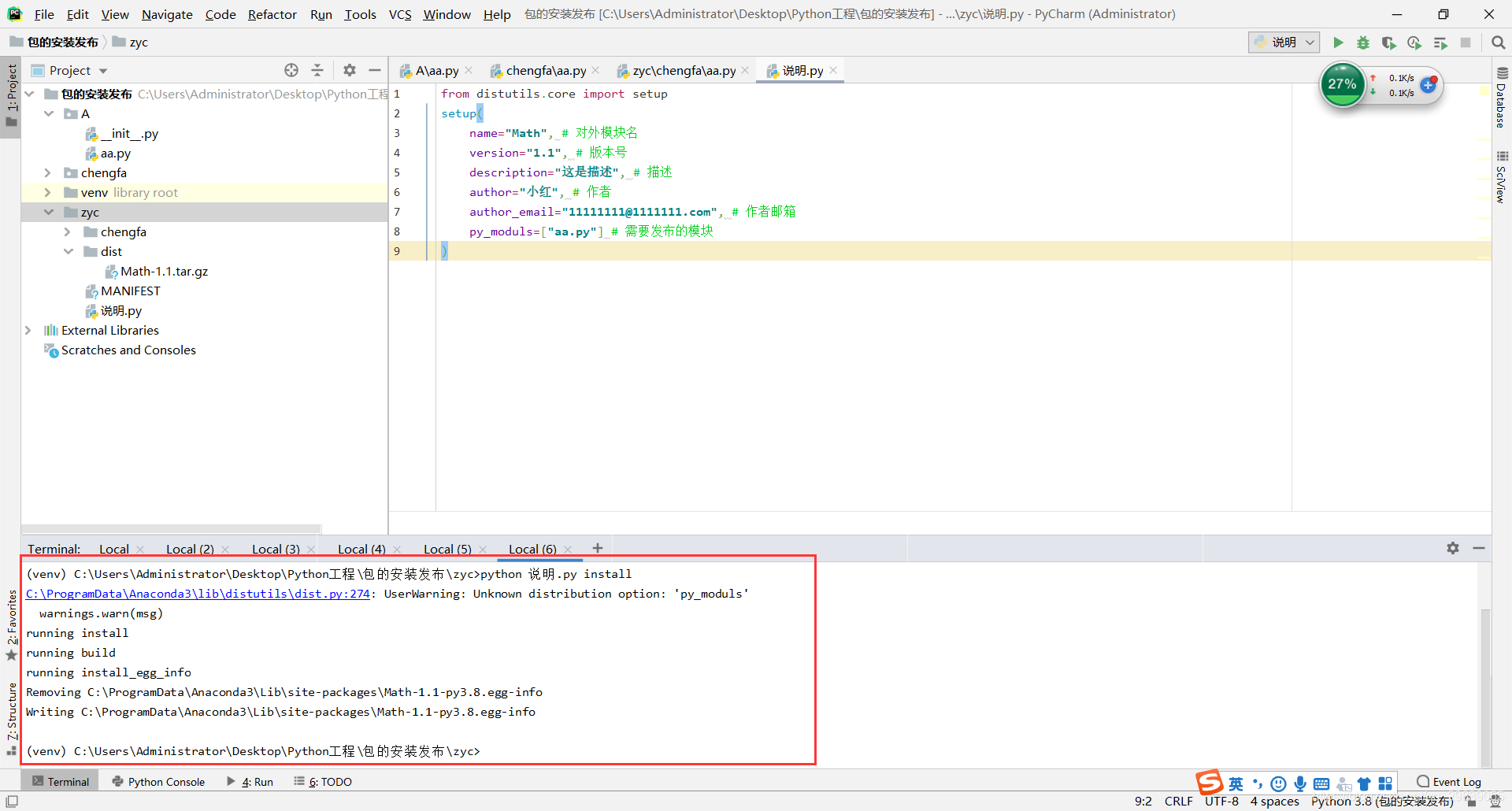Switch to the chengfa\aa.py editor tab
The width and height of the screenshot is (1512, 811).
[x=546, y=70]
